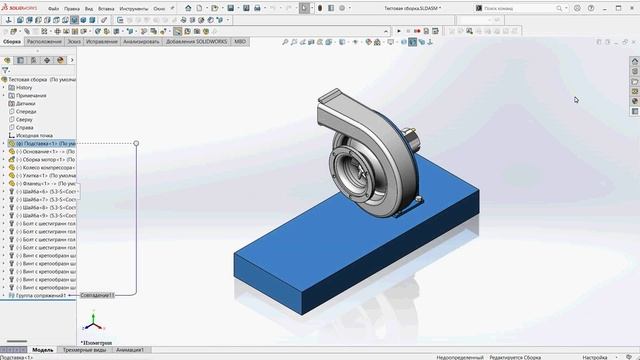Open the search options dropdown arrow

pyautogui.click(x=567, y=8)
